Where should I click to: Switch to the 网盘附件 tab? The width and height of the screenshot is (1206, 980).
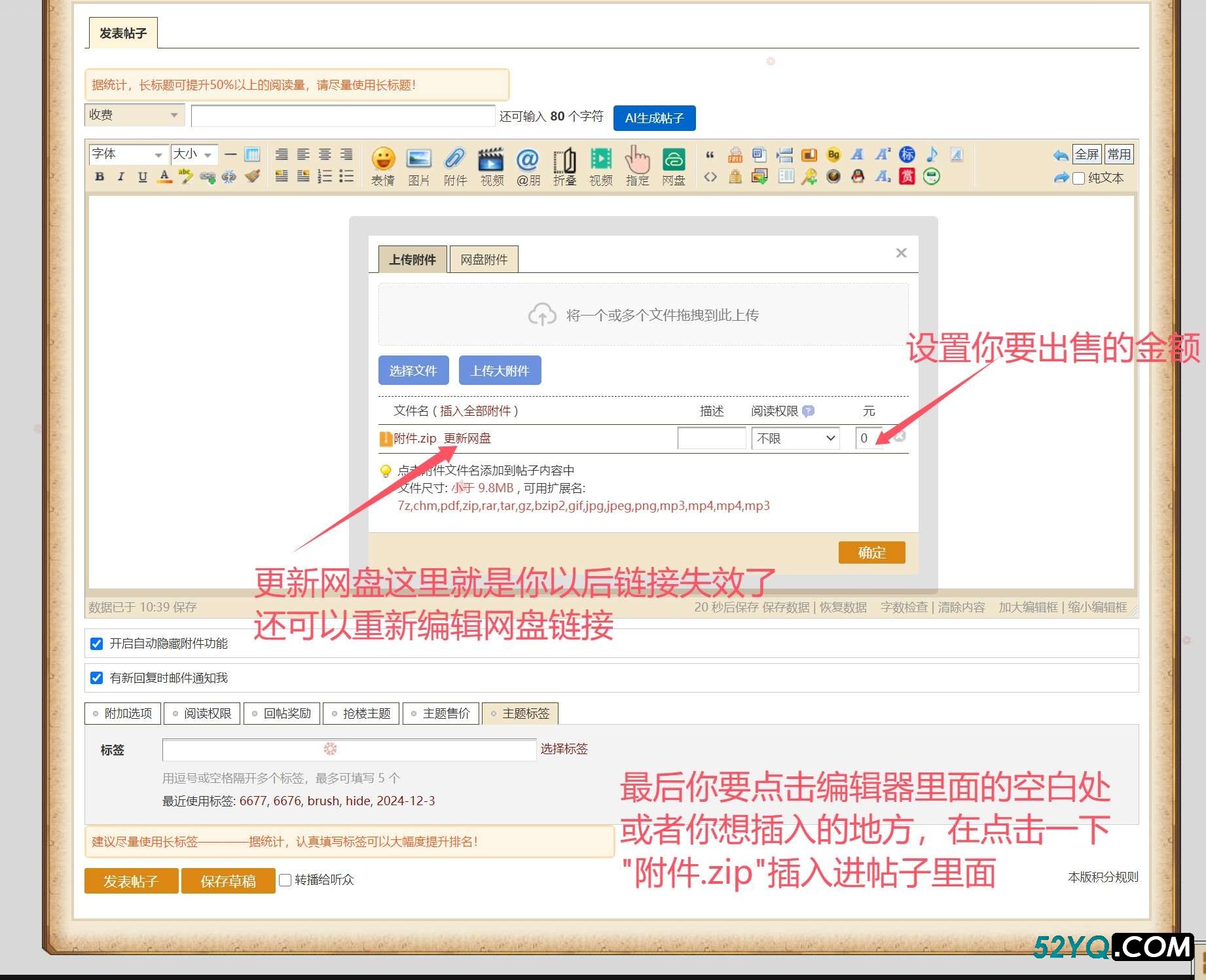(484, 259)
